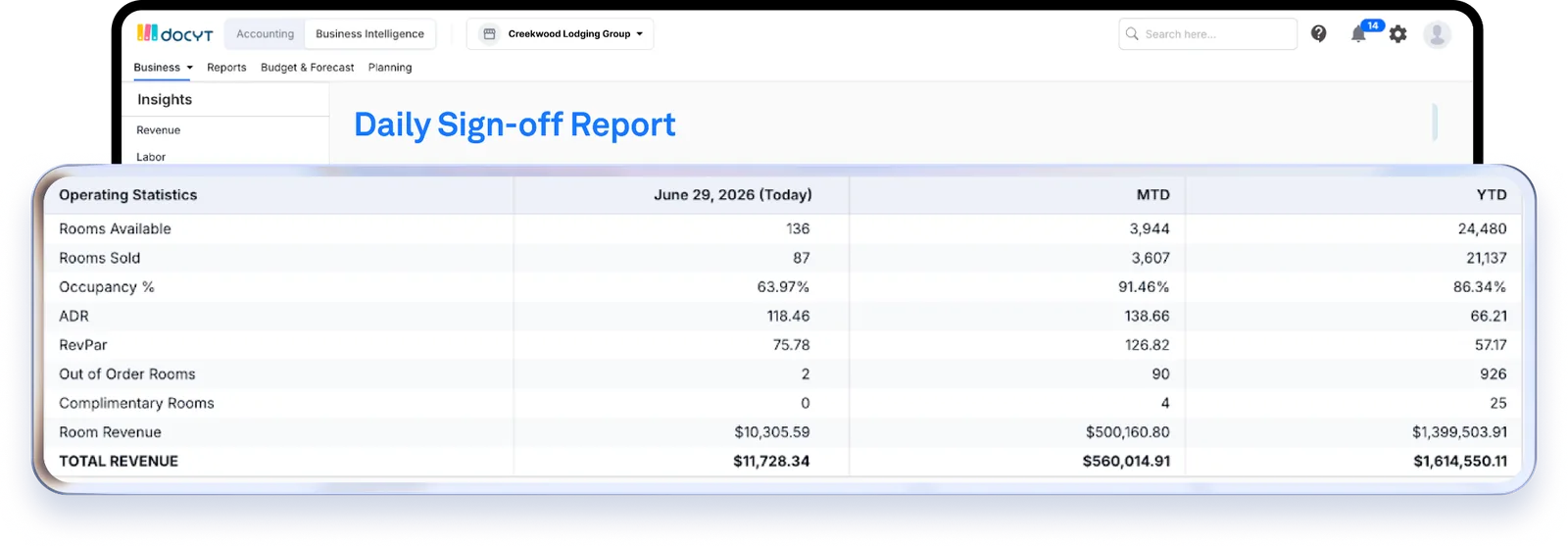
Task: Click the Operating Statistics column header
Action: pyautogui.click(x=128, y=195)
